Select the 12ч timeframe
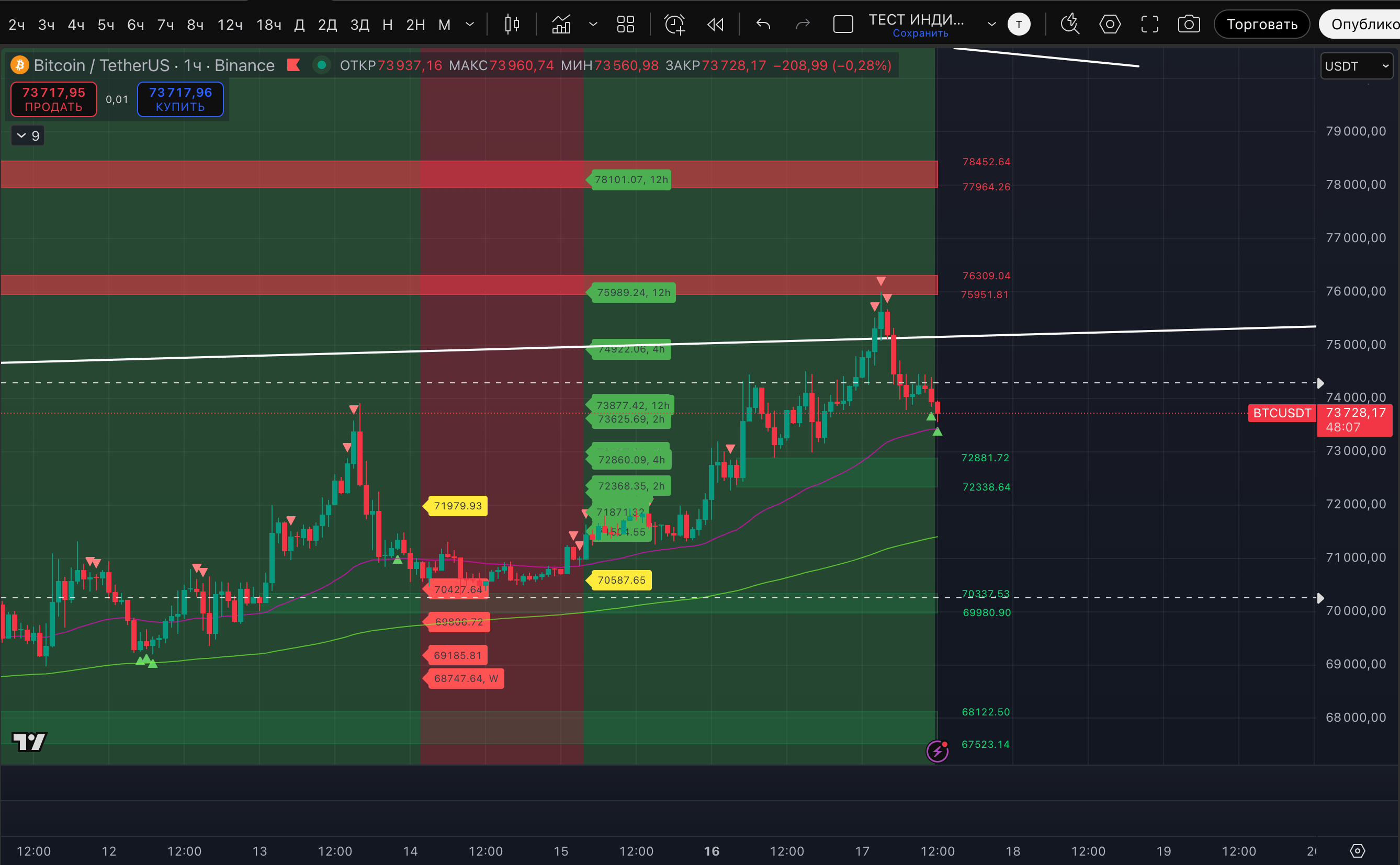This screenshot has height=865, width=1400. [x=230, y=25]
